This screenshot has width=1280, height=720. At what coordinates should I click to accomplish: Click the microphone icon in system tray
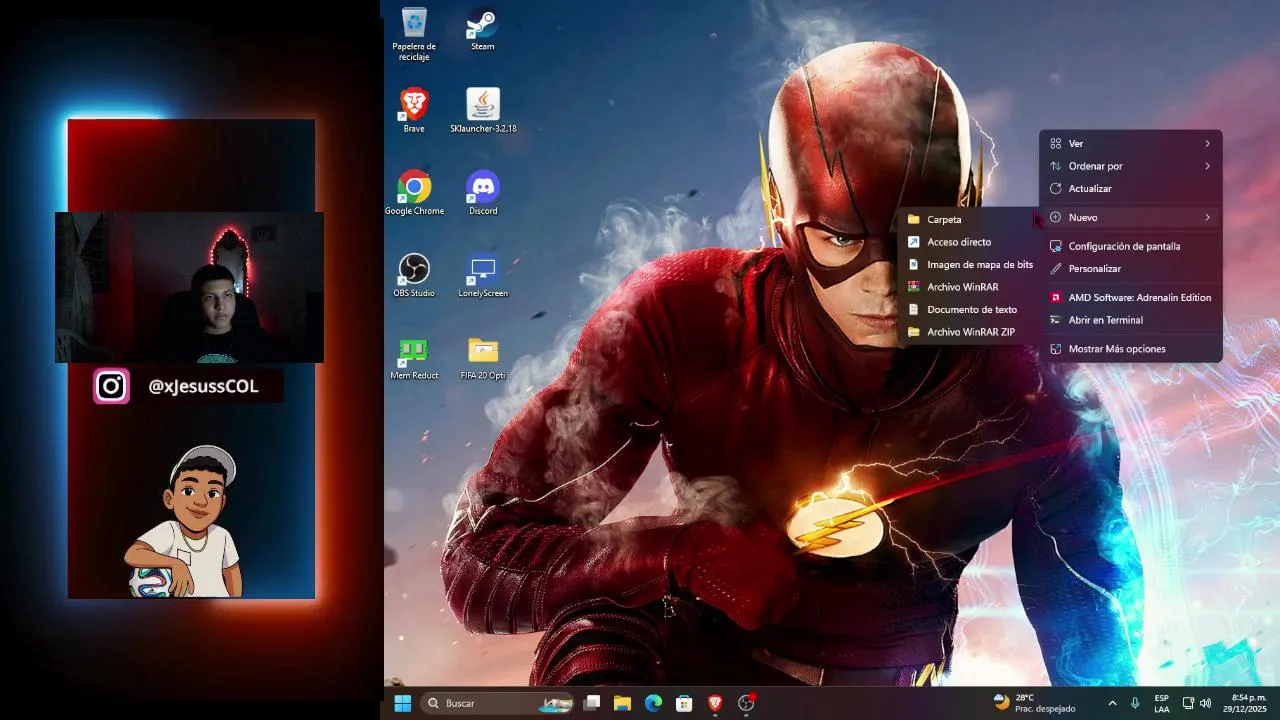pyautogui.click(x=1135, y=703)
